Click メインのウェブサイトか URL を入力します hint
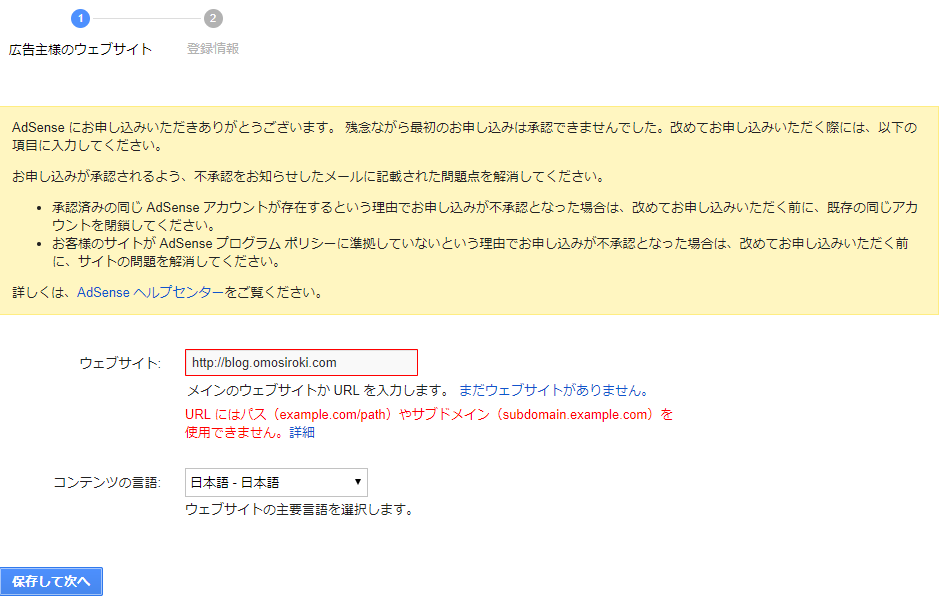 pyautogui.click(x=318, y=391)
